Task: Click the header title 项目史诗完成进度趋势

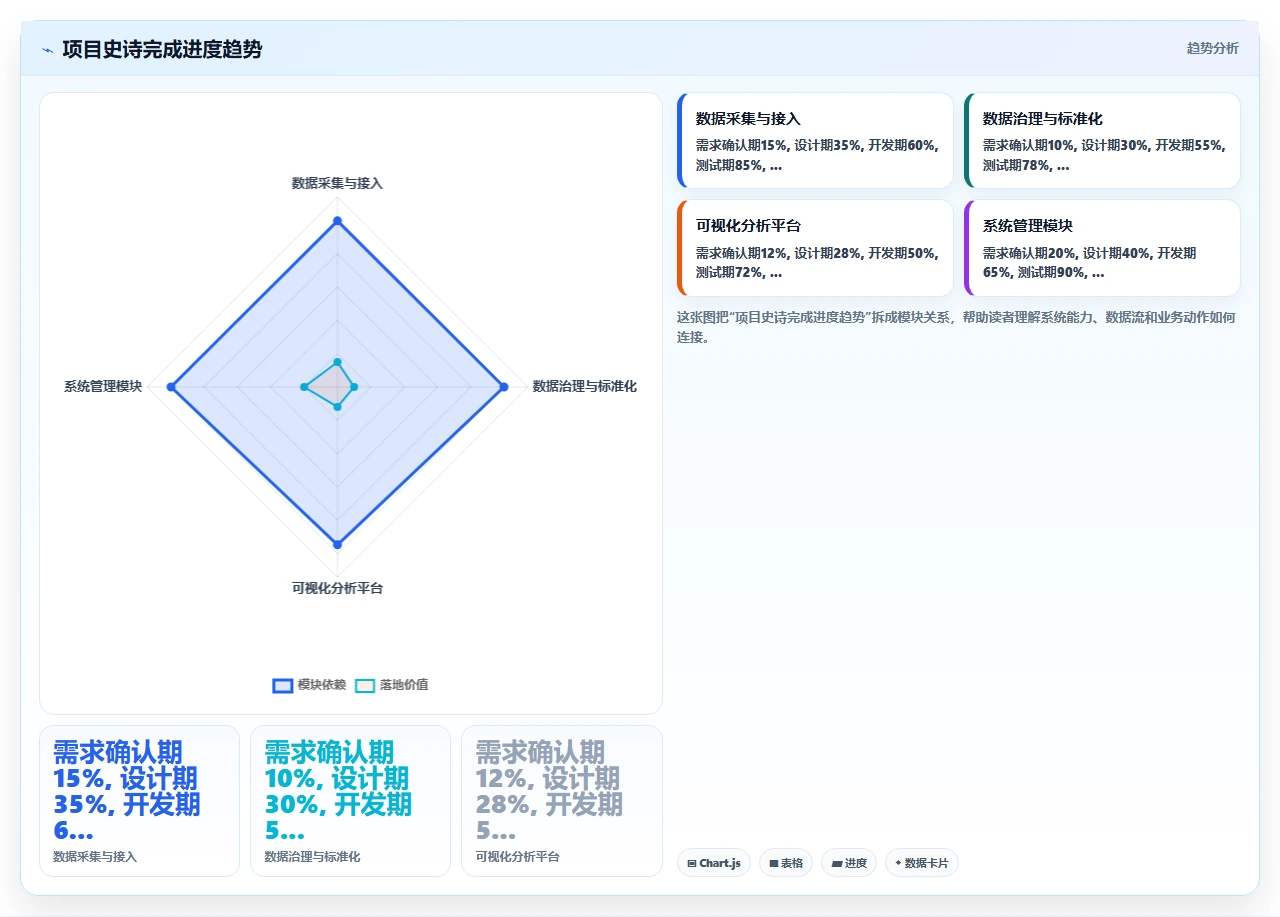Action: [162, 49]
